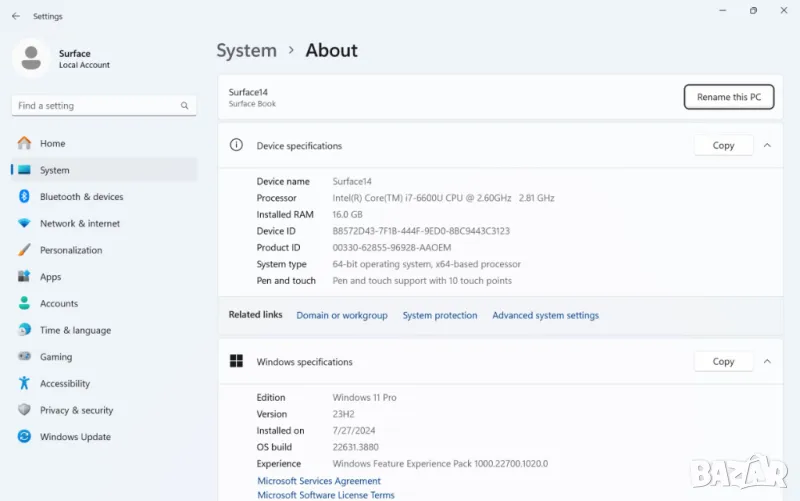Open Accounts settings
The width and height of the screenshot is (800, 501).
click(58, 304)
